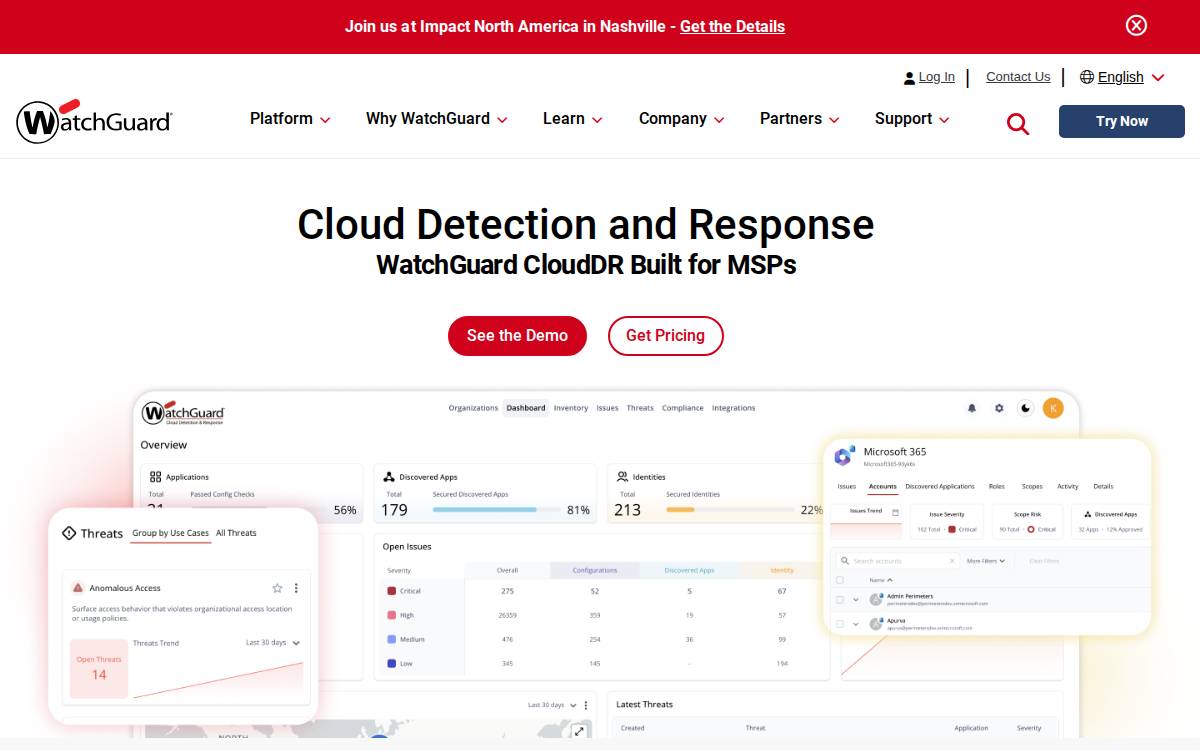Select Discovered Applications tab in Microsoft 365

click(x=940, y=487)
